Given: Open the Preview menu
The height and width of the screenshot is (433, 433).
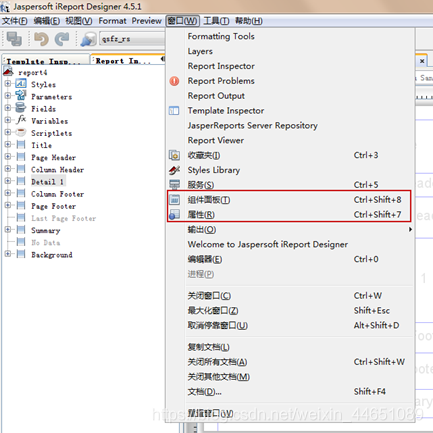Looking at the screenshot, I should [x=146, y=21].
